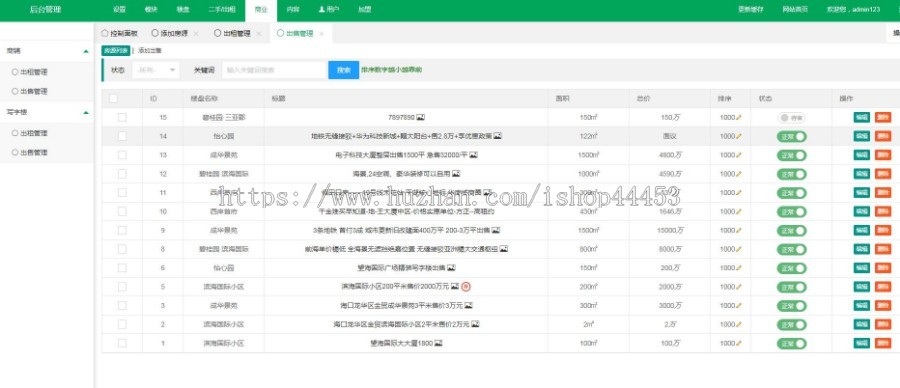Image resolution: width=900 pixels, height=388 pixels.
Task: Edit sort order pencil for ID 8
Action: click(739, 250)
